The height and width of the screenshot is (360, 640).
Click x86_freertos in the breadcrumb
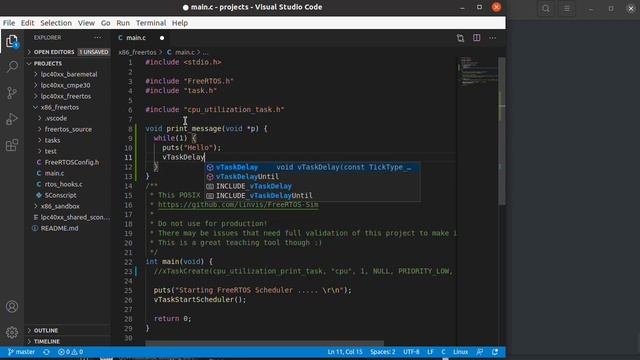[137, 52]
